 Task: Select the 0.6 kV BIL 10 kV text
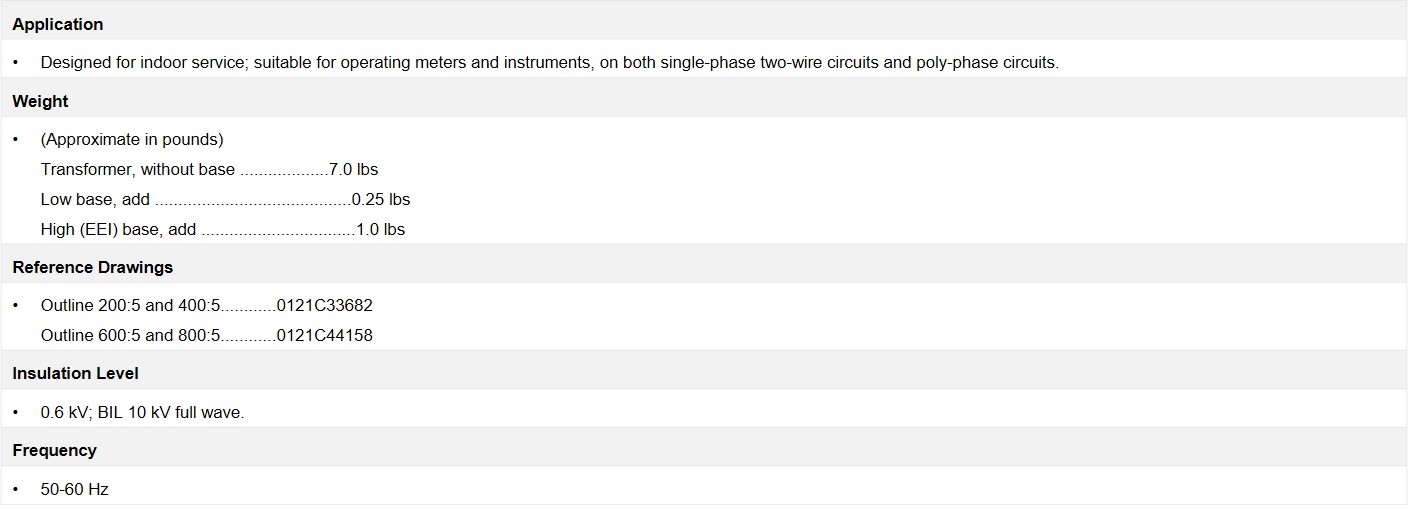[142, 412]
